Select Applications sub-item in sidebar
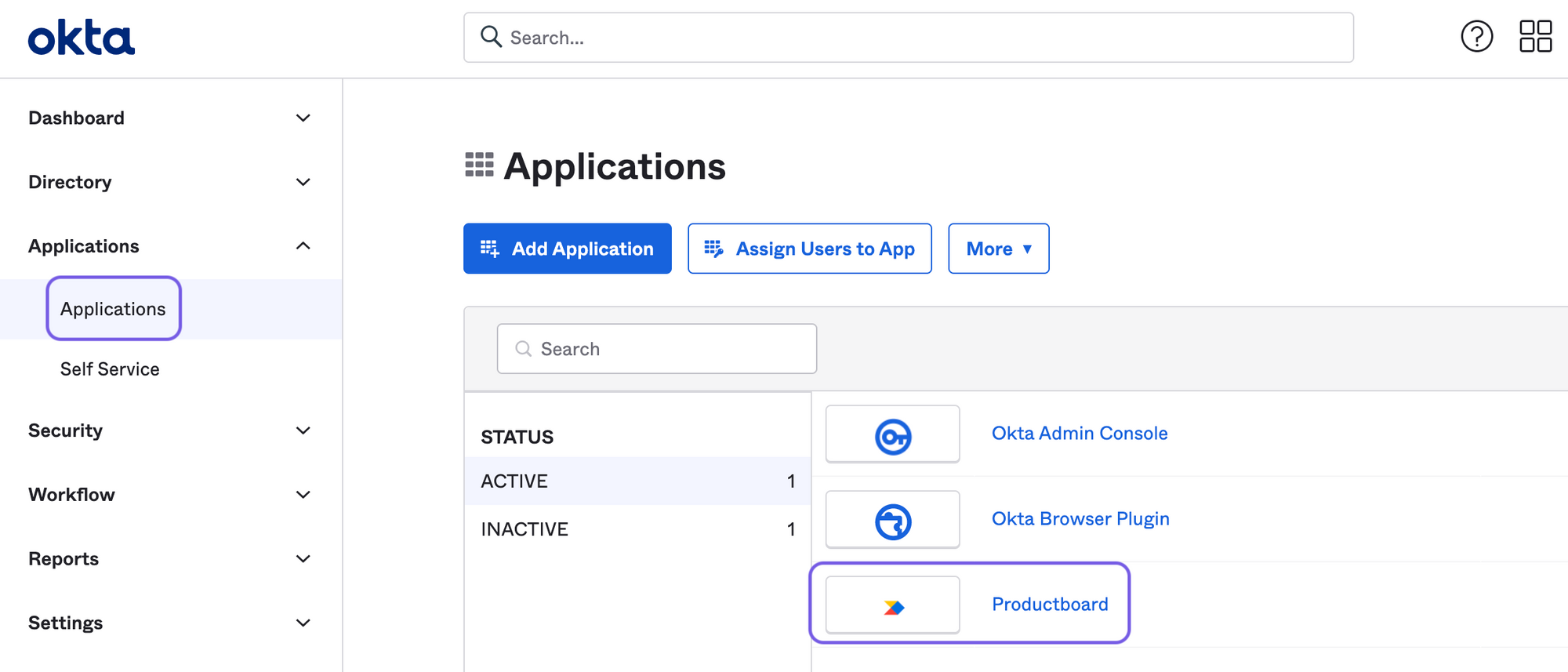 [113, 309]
